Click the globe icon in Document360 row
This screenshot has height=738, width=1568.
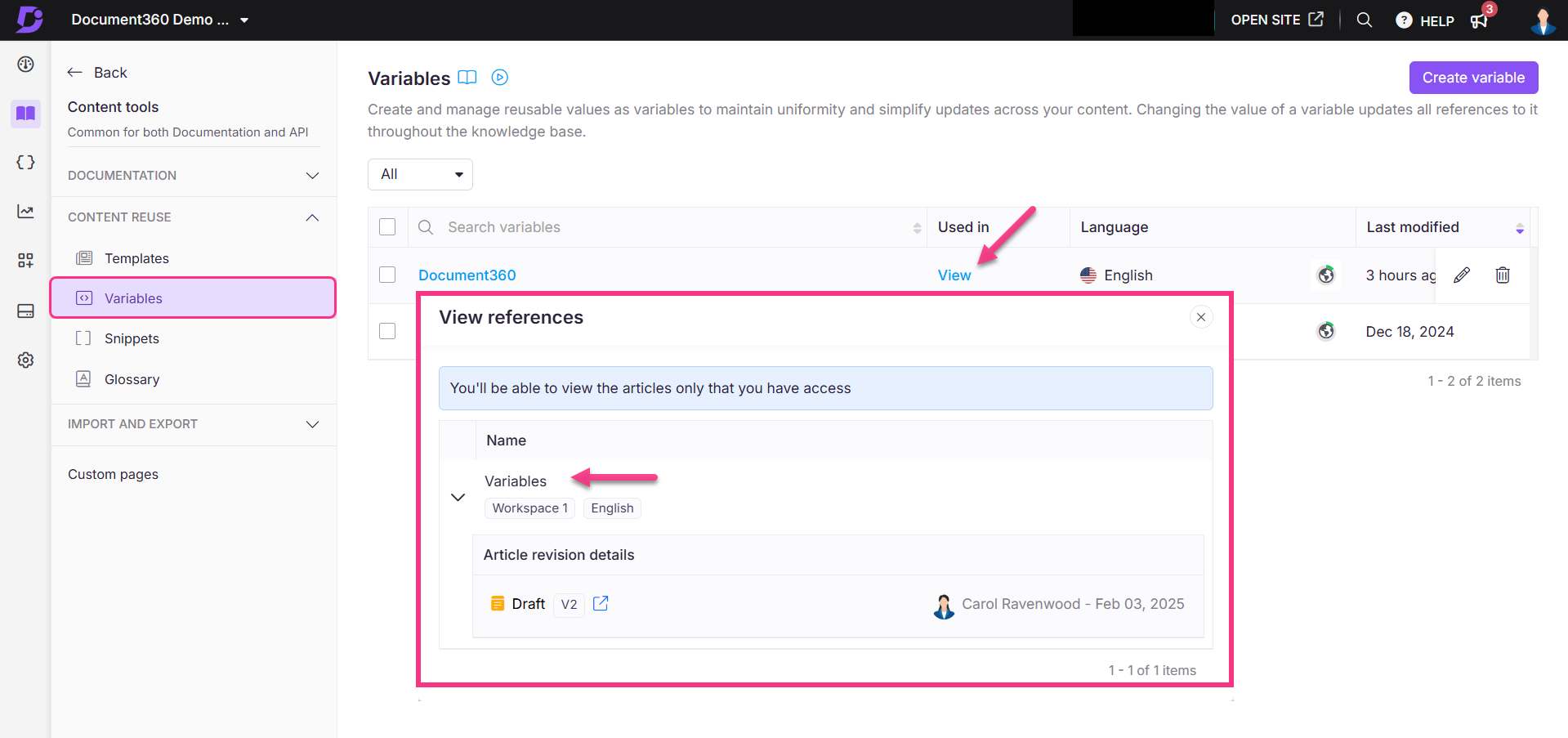(x=1326, y=275)
